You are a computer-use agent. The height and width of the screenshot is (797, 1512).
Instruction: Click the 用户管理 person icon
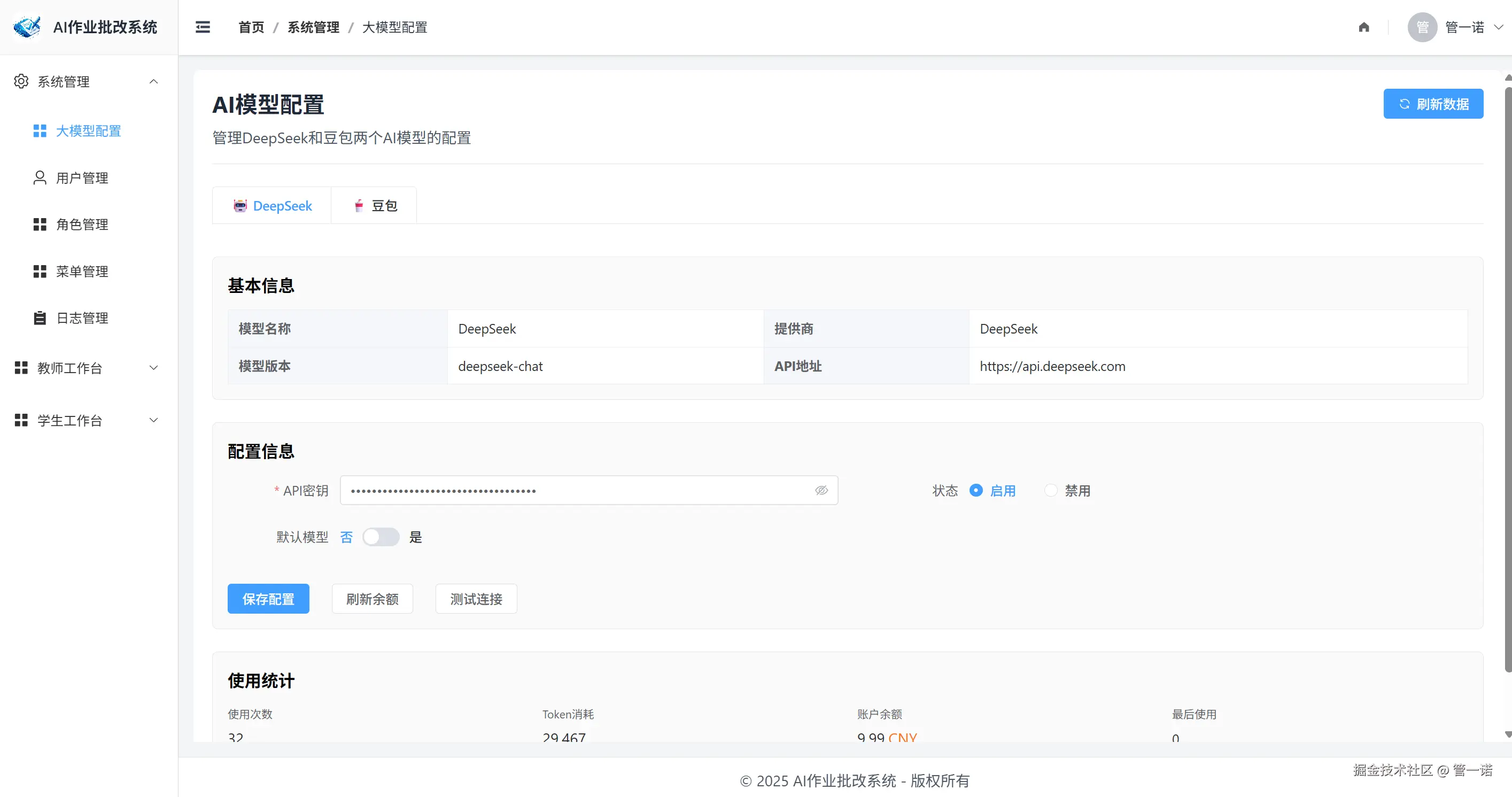[x=40, y=178]
